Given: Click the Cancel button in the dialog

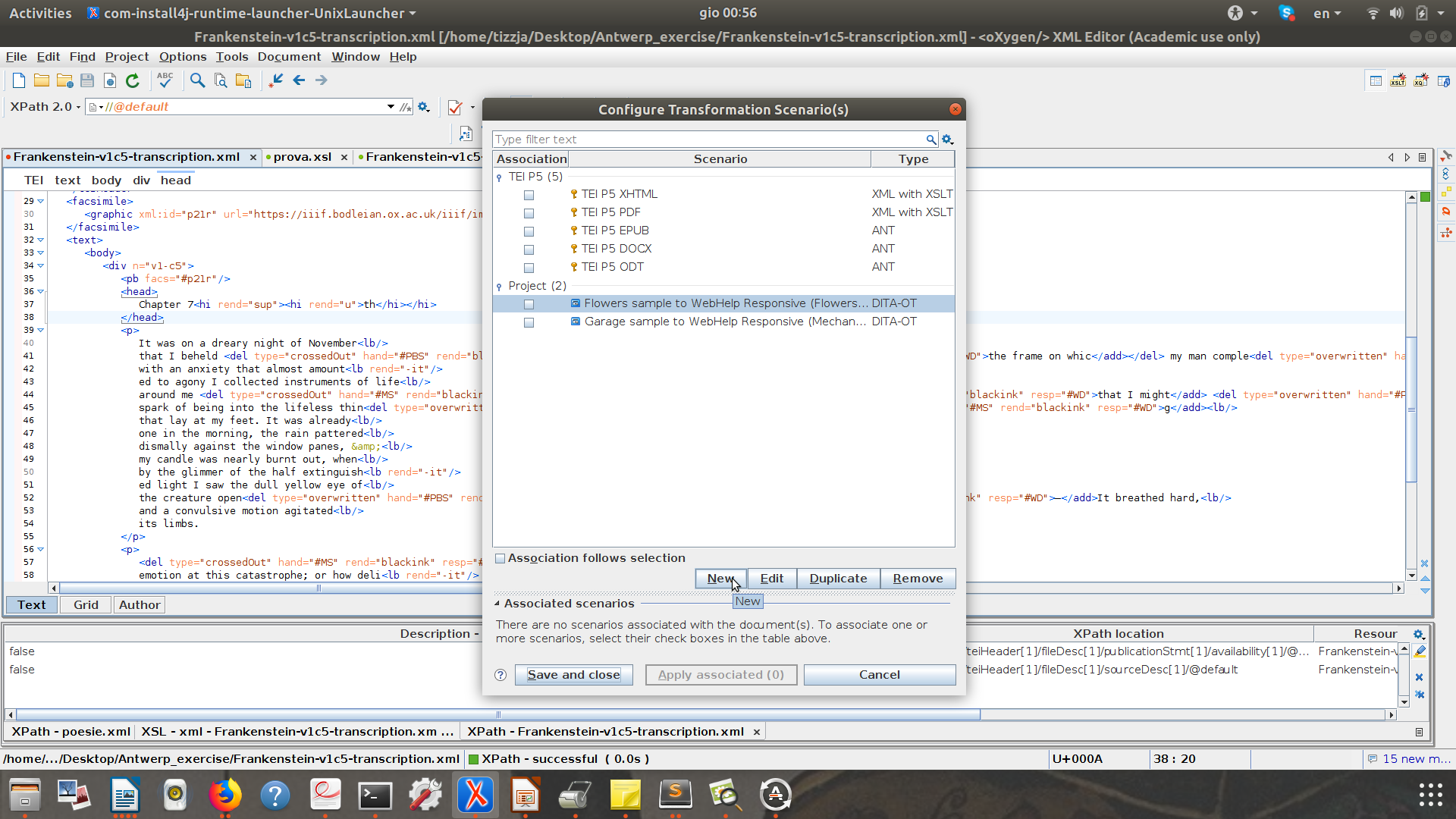Looking at the screenshot, I should coord(880,675).
